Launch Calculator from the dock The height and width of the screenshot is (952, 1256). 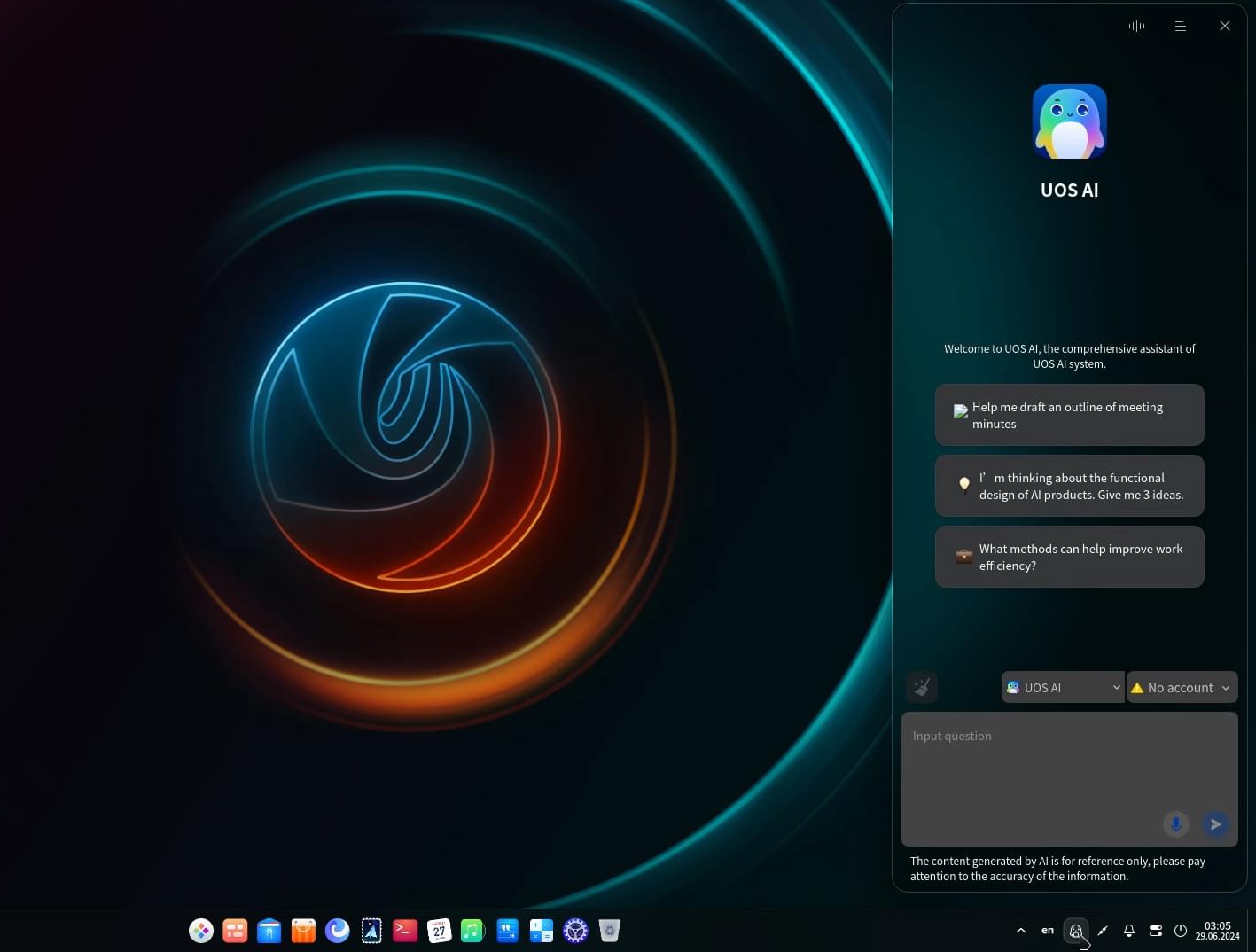tap(541, 931)
